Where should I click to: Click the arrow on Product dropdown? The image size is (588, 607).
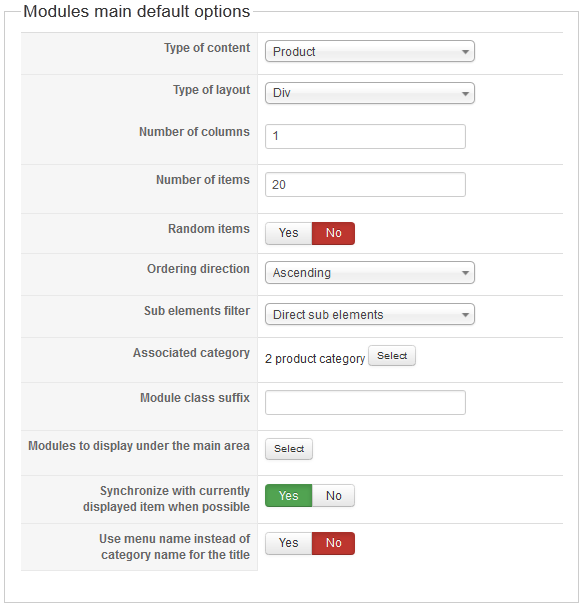465,51
